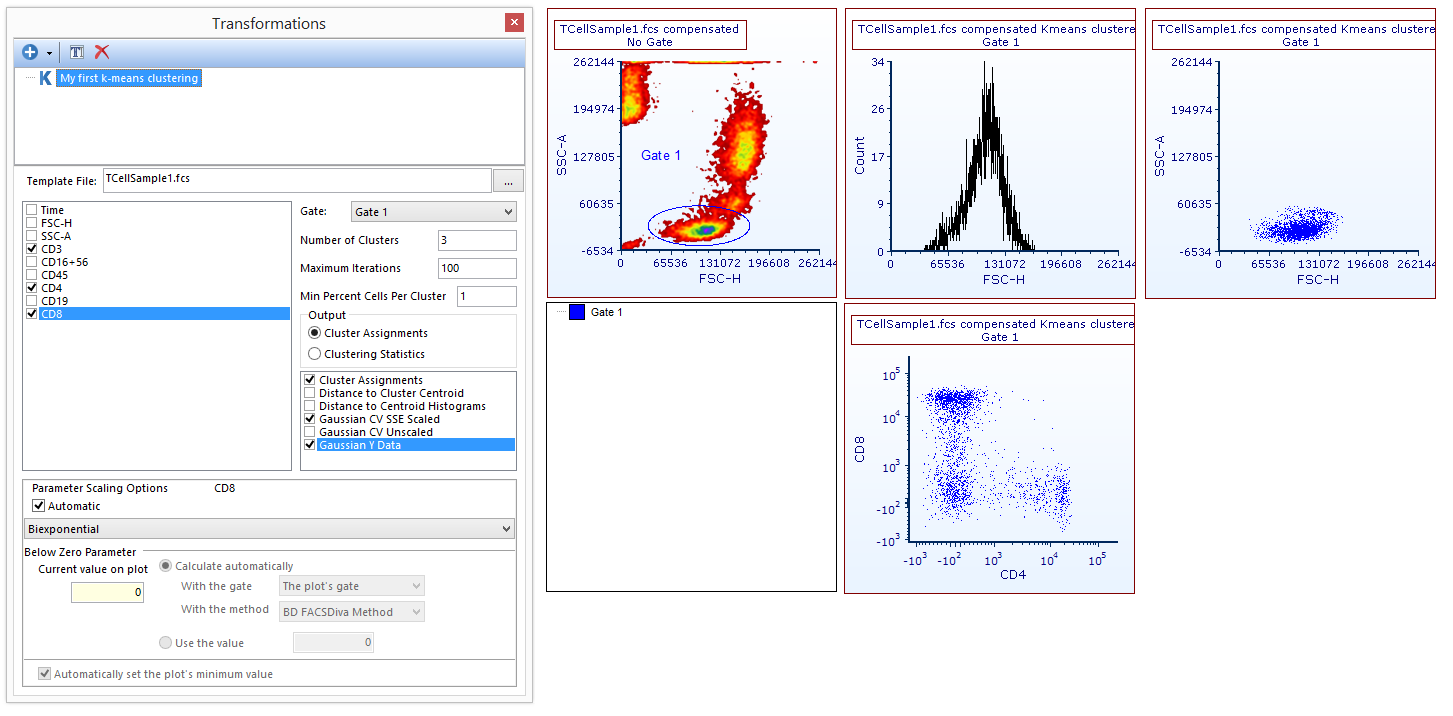The width and height of the screenshot is (1453, 716).
Task: Click the Template File text field
Action: coord(297,179)
